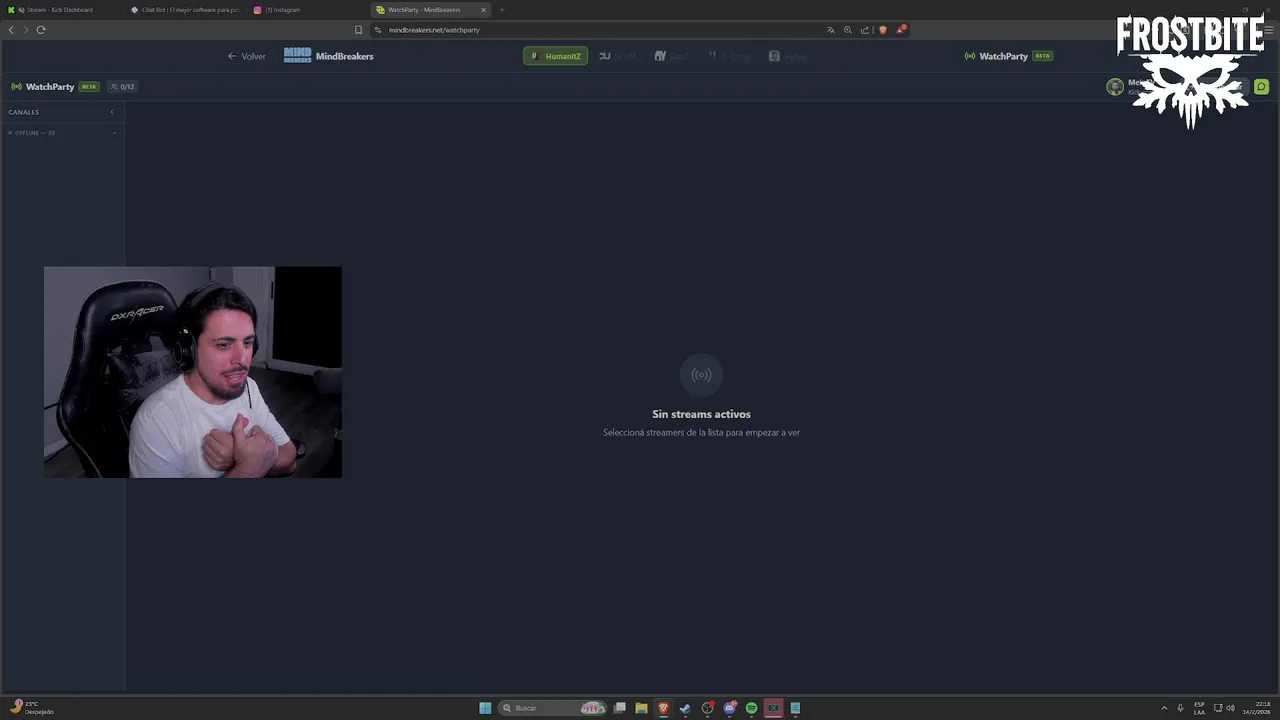Close the WatchParty - MindBreakers tab
This screenshot has height=720, width=1280.
point(483,10)
